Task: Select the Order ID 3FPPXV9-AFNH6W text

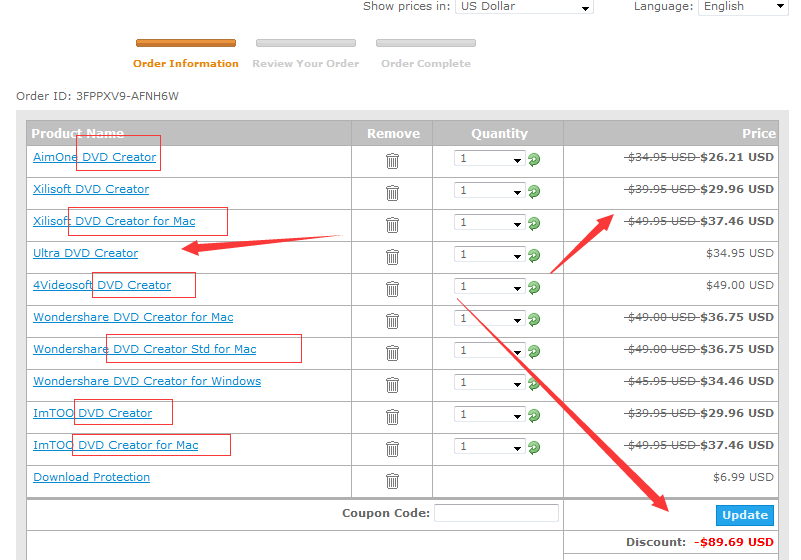Action: tap(97, 96)
